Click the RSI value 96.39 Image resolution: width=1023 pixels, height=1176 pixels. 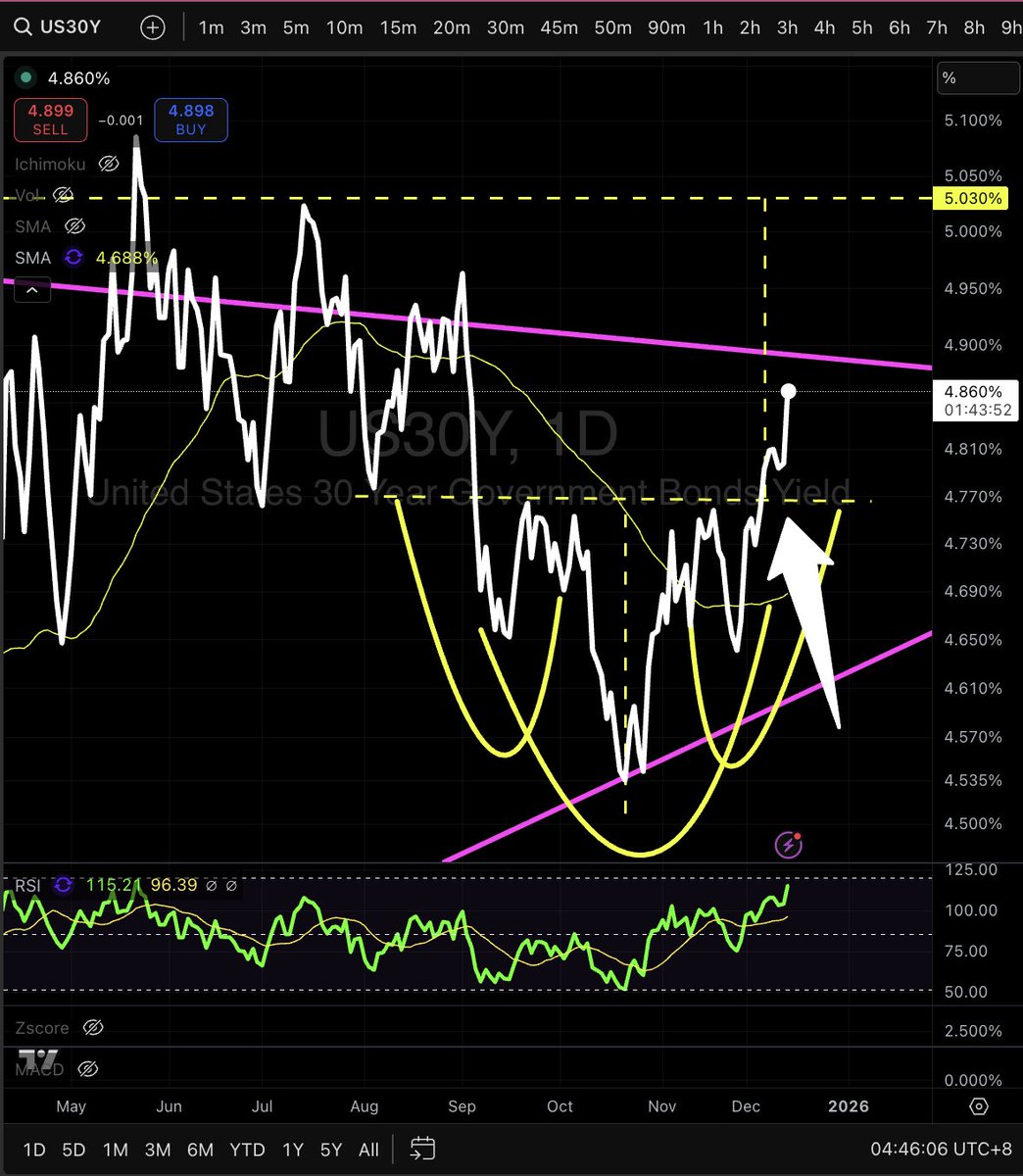pos(171,885)
